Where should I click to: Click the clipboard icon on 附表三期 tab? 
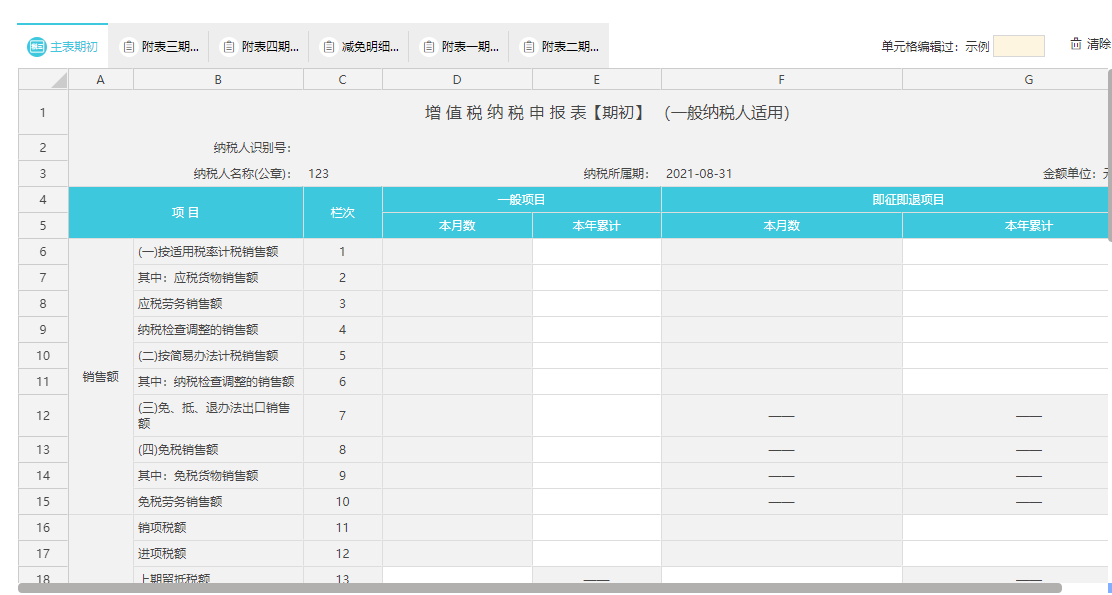click(128, 47)
